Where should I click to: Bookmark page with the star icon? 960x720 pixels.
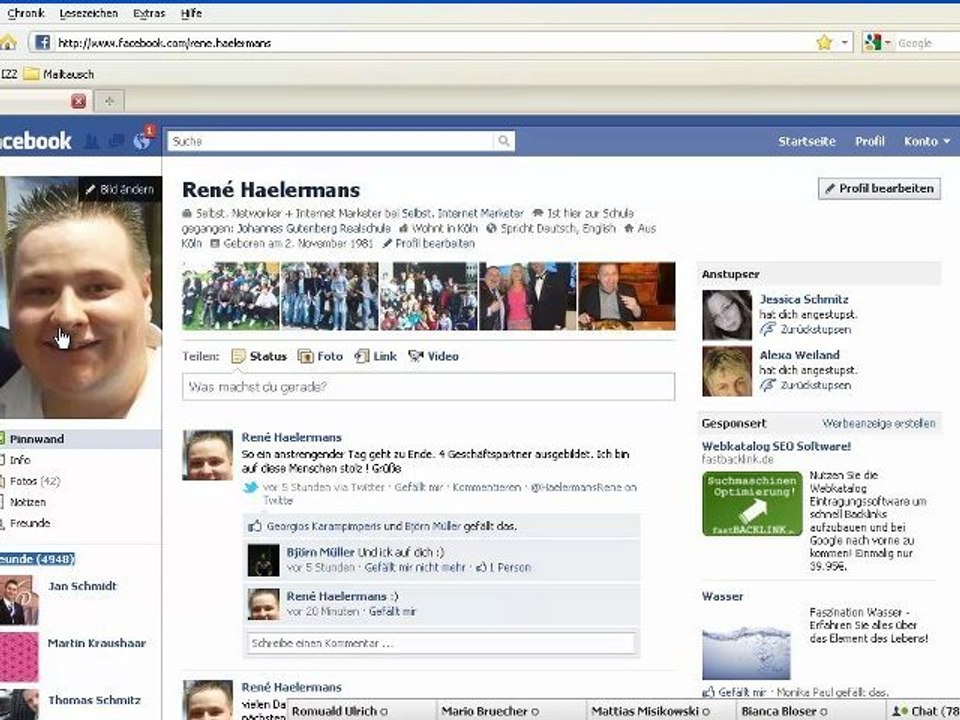click(x=825, y=42)
